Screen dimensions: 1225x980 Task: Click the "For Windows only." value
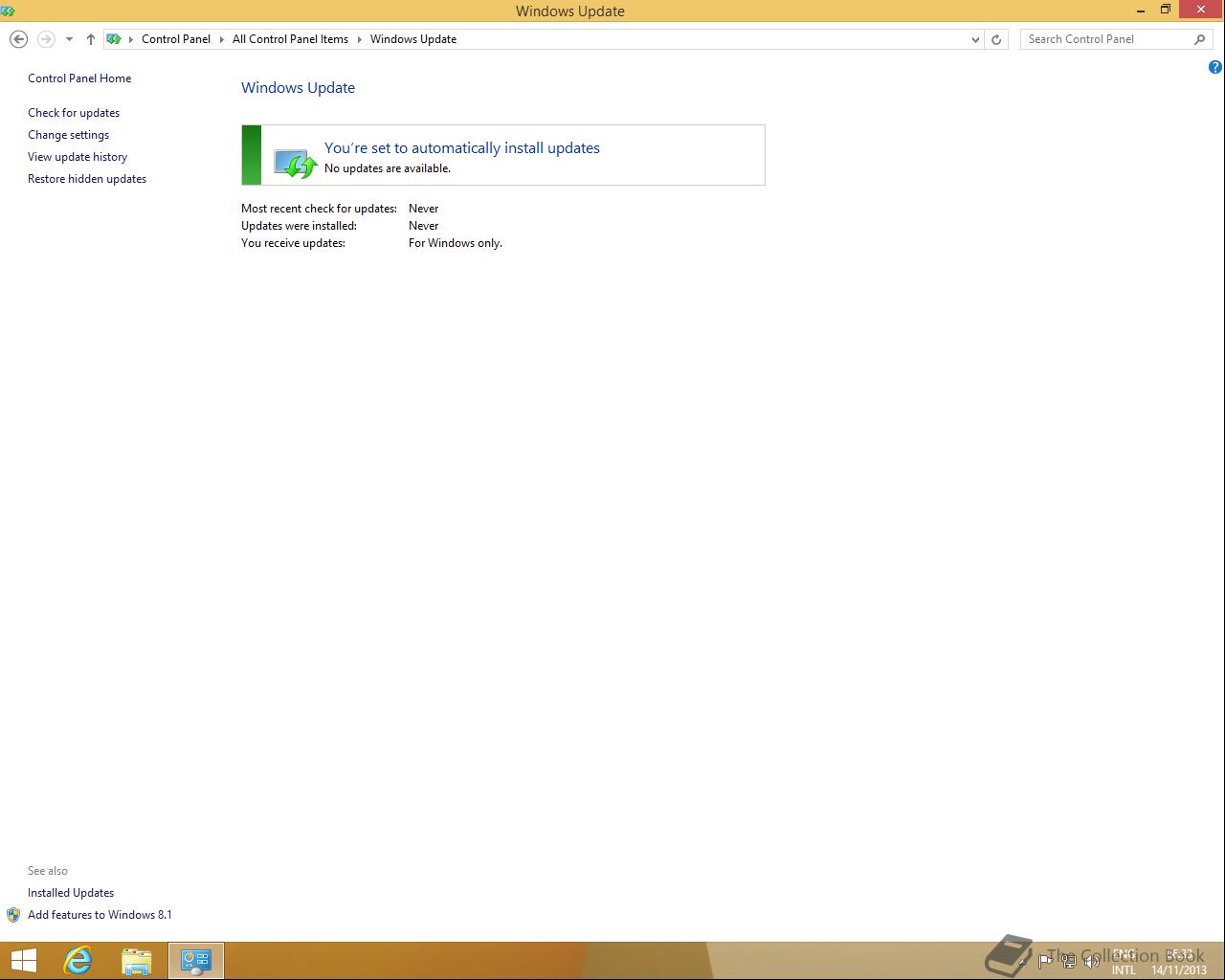tap(456, 243)
